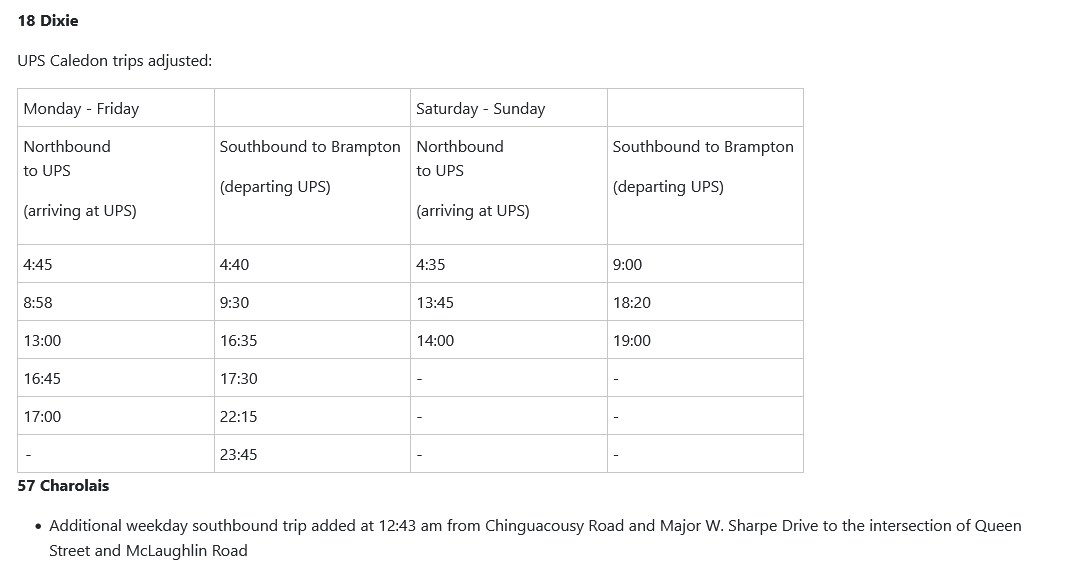Click the "UPS Caledon trips adjusted" text
Viewport: 1087px width, 577px height.
pyautogui.click(x=115, y=61)
